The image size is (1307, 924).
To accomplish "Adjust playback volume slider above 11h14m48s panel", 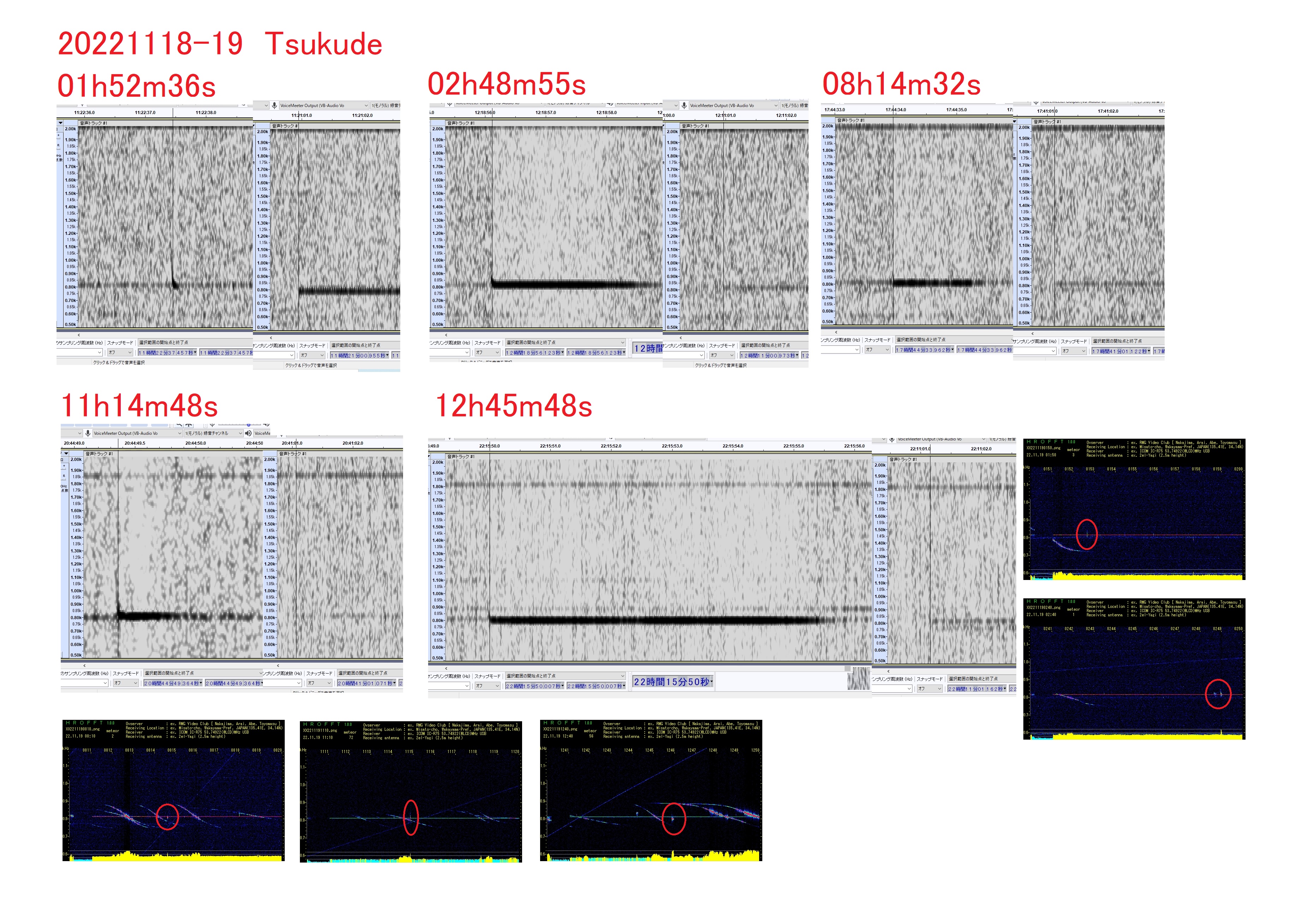I will coord(249,425).
